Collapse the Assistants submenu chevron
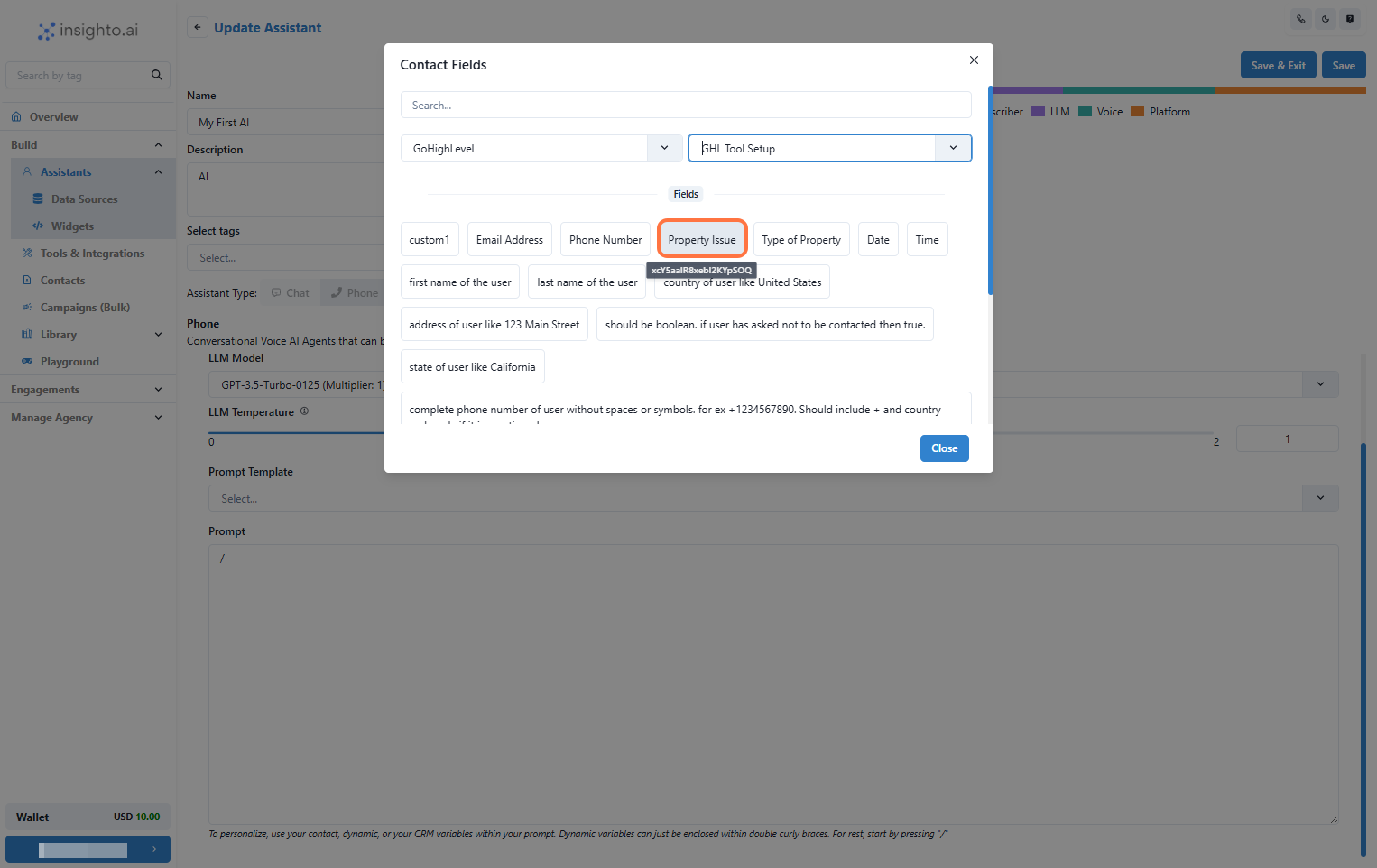Screen dimensions: 1377x868 tap(158, 172)
